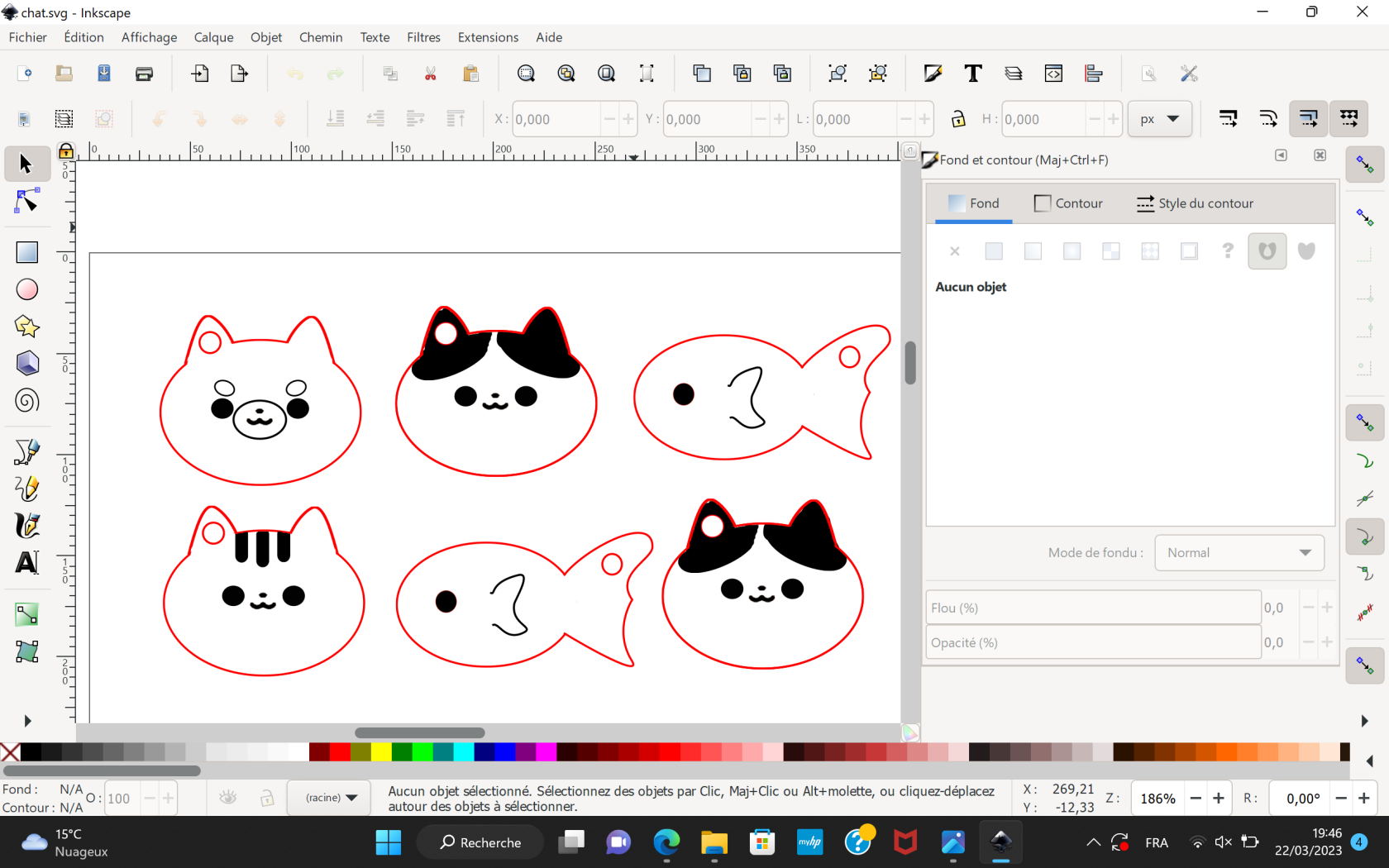Zoom to fit selection icon
1389x868 pixels.
(526, 74)
